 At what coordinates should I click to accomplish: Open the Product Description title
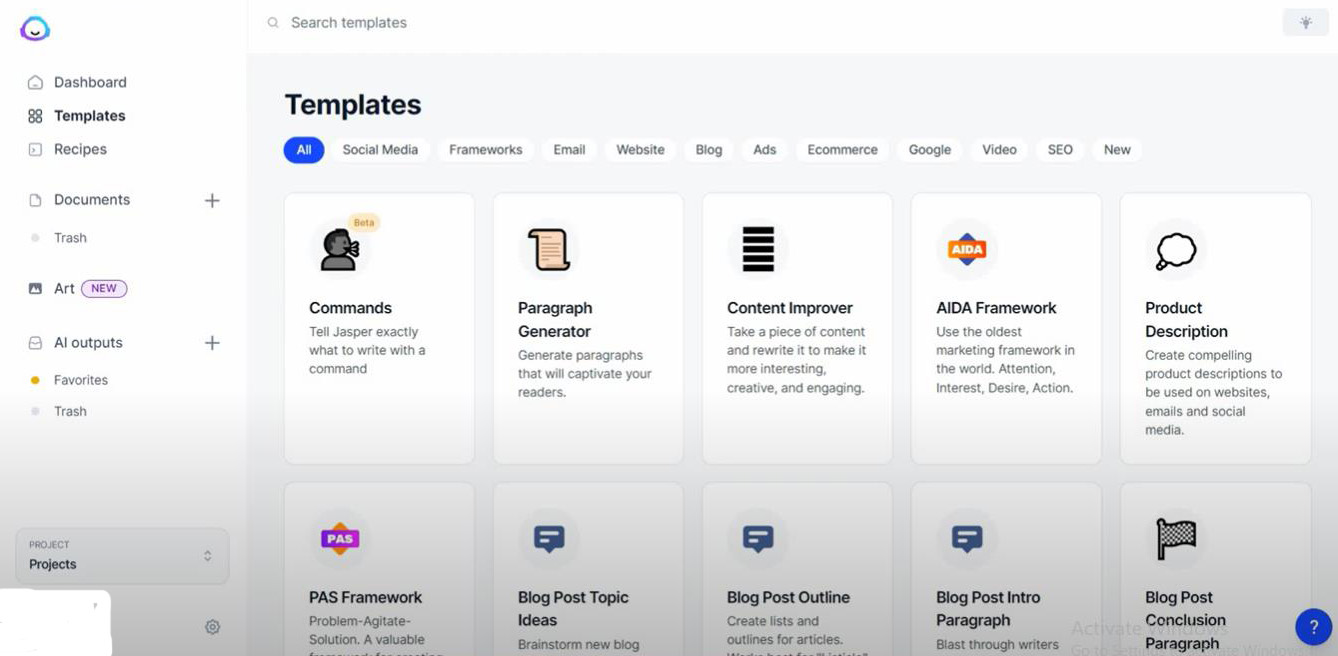(1186, 320)
